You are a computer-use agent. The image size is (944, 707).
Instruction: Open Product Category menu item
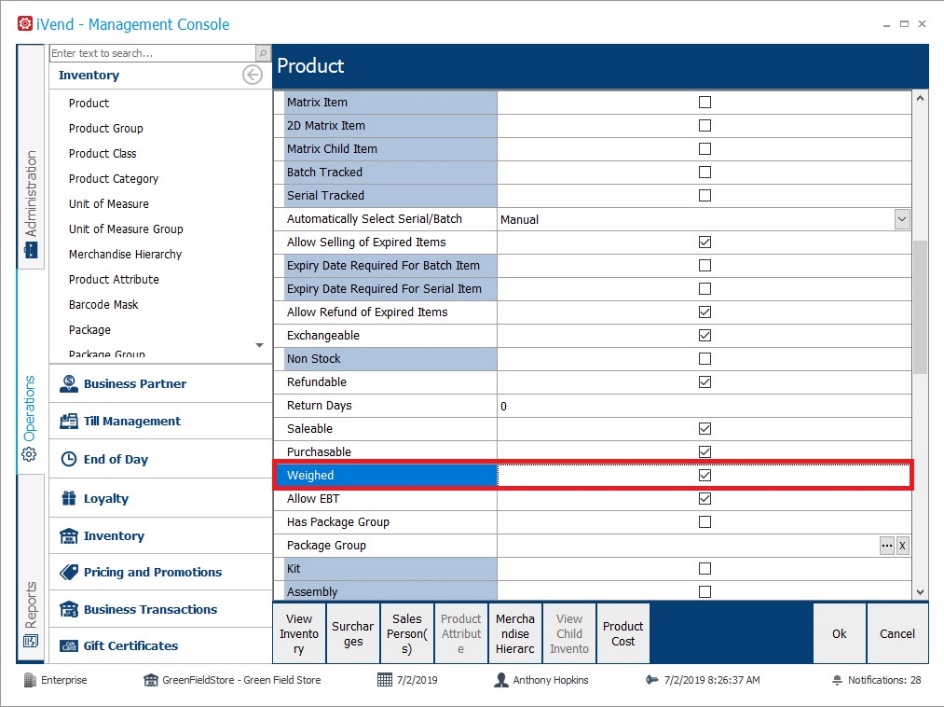113,179
